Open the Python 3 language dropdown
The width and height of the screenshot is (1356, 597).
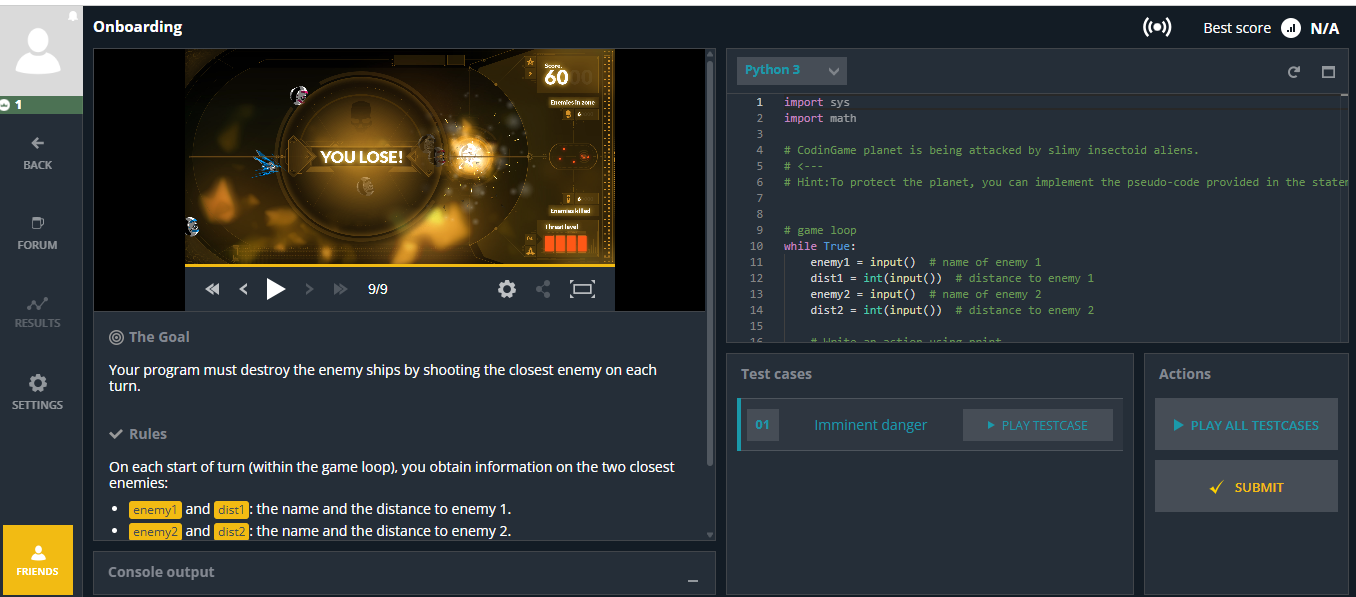[x=792, y=70]
